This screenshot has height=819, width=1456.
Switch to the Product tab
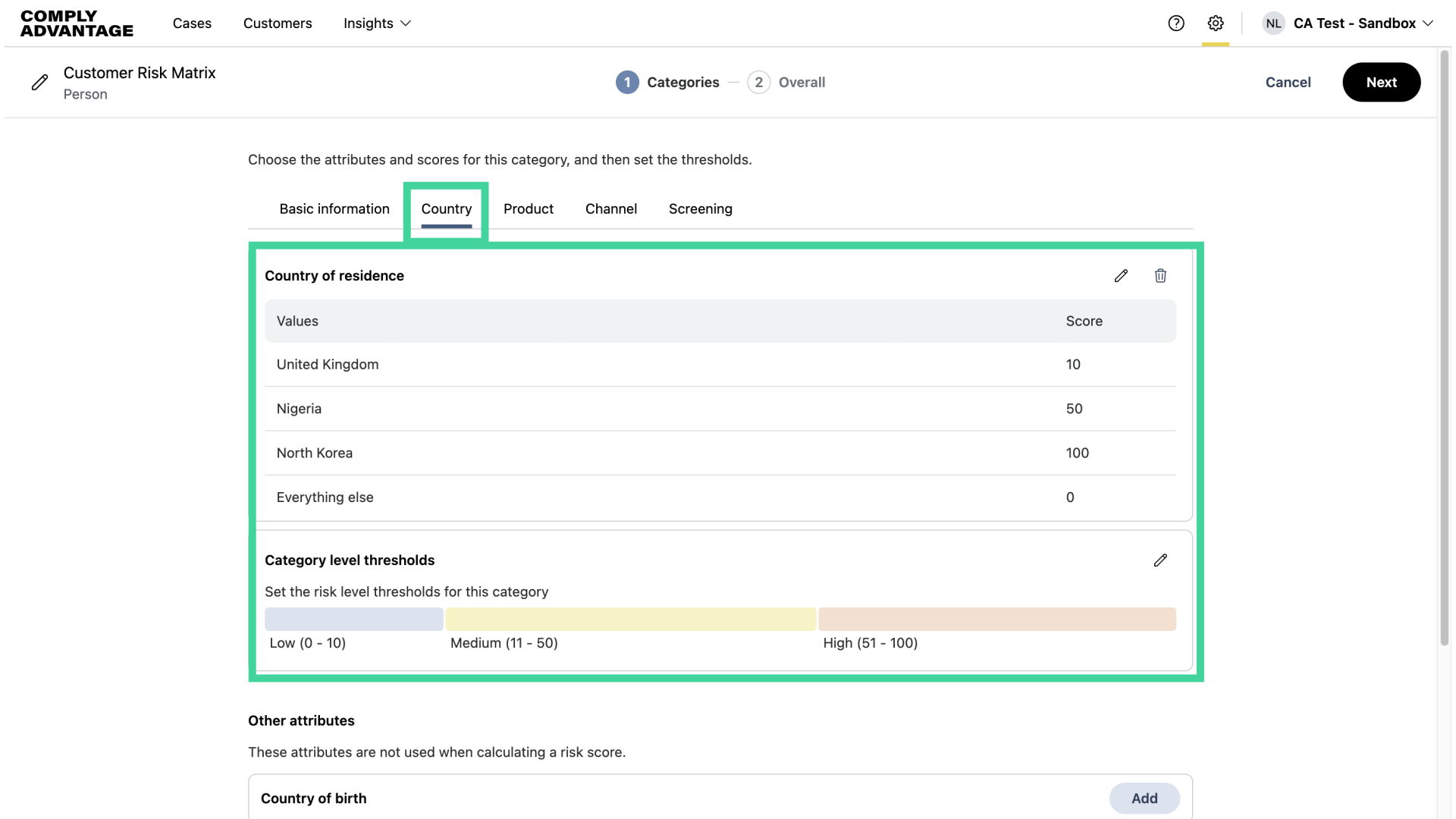pos(529,209)
